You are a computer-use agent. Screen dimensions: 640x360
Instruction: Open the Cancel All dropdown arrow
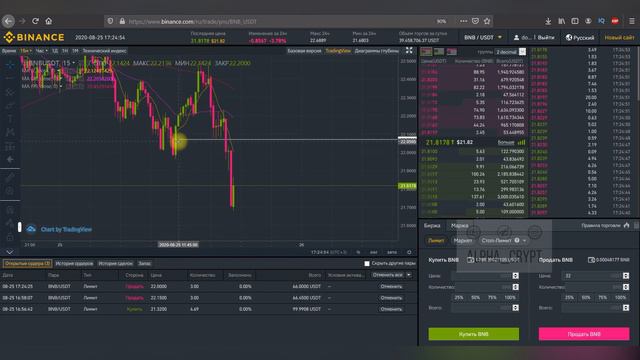click(409, 275)
